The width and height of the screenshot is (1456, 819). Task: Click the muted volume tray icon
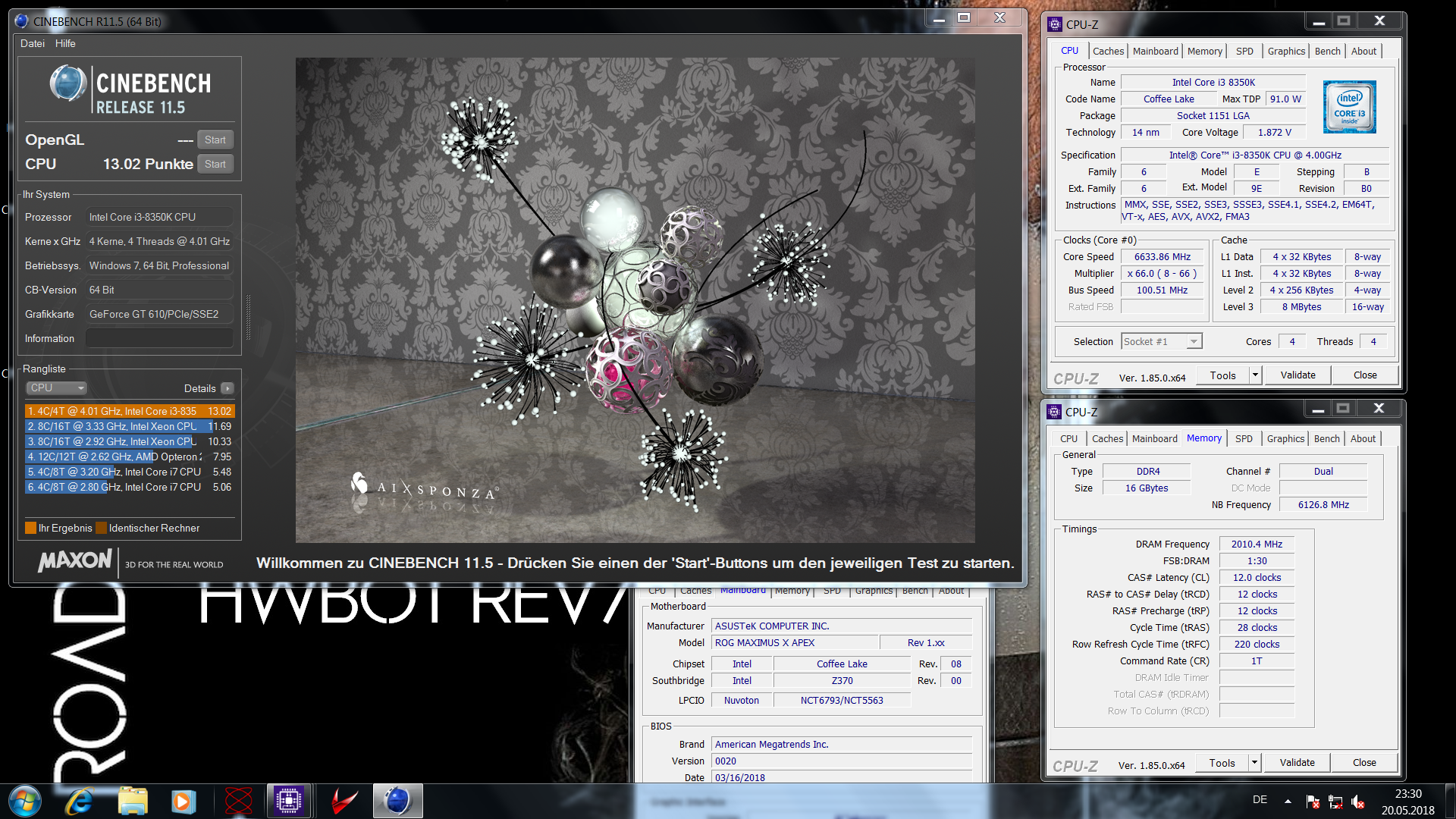1358,802
